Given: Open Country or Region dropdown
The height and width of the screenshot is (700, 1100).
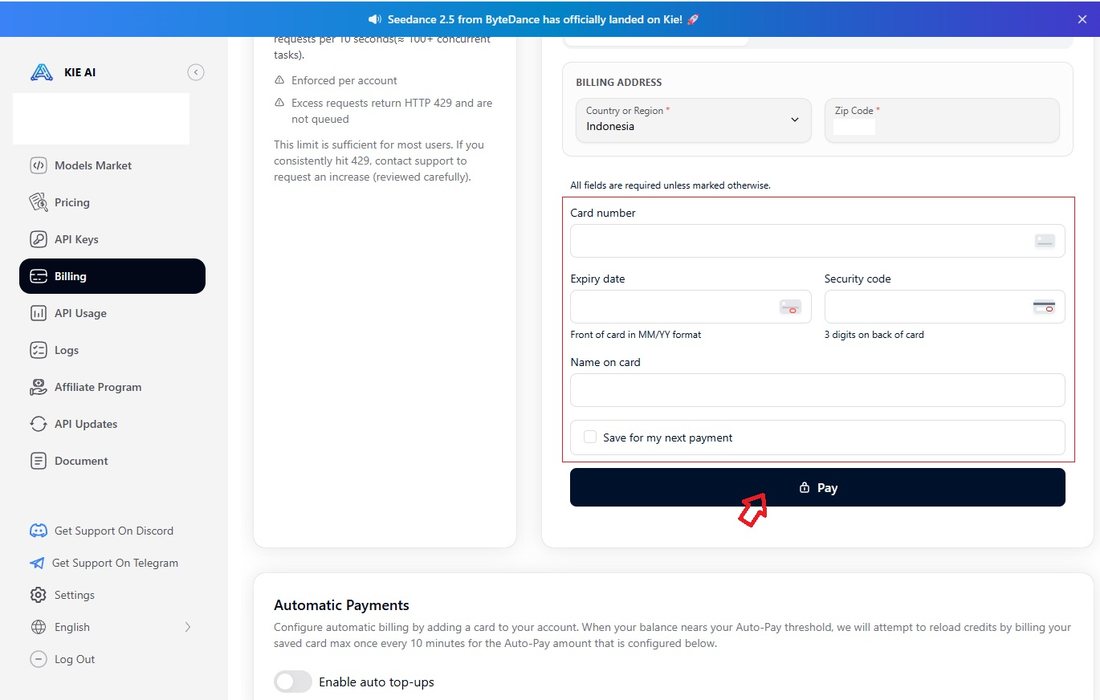Looking at the screenshot, I should point(693,120).
